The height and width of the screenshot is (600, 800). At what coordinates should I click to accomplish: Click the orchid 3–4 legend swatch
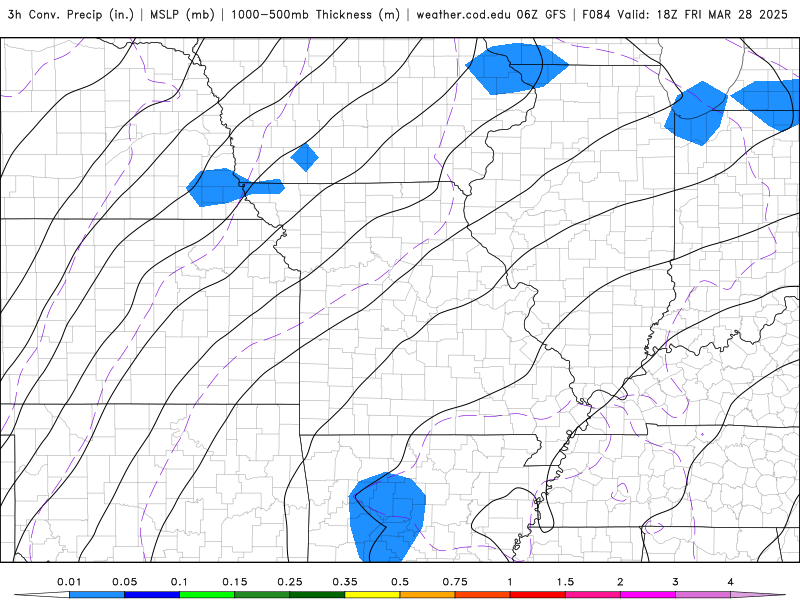(x=703, y=595)
